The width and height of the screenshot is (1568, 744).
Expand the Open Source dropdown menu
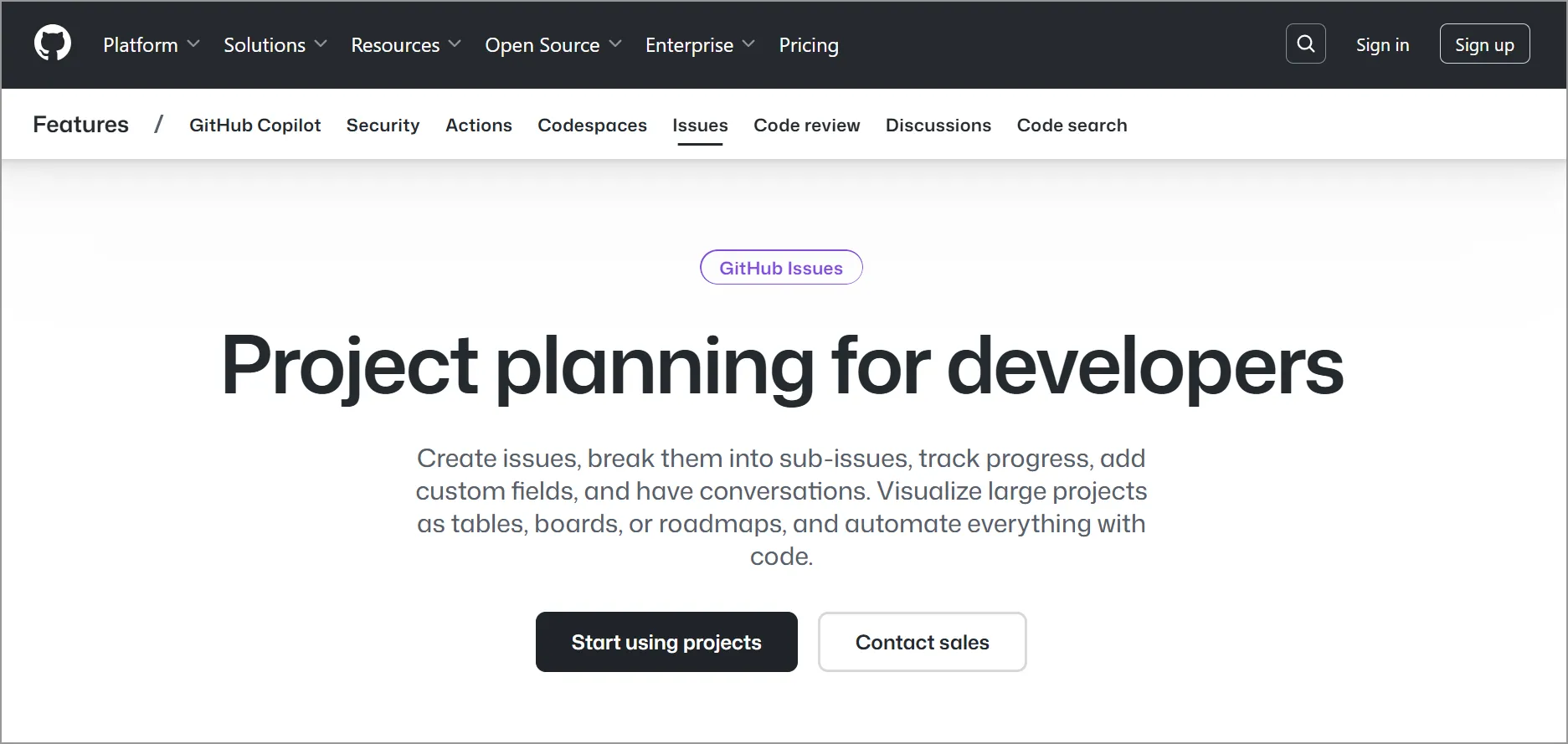552,45
